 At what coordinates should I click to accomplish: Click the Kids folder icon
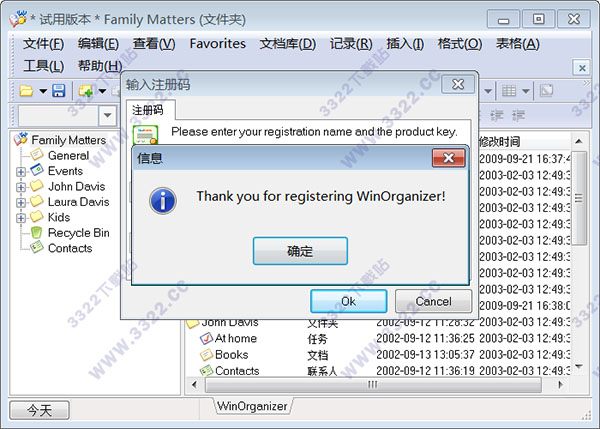[37, 216]
